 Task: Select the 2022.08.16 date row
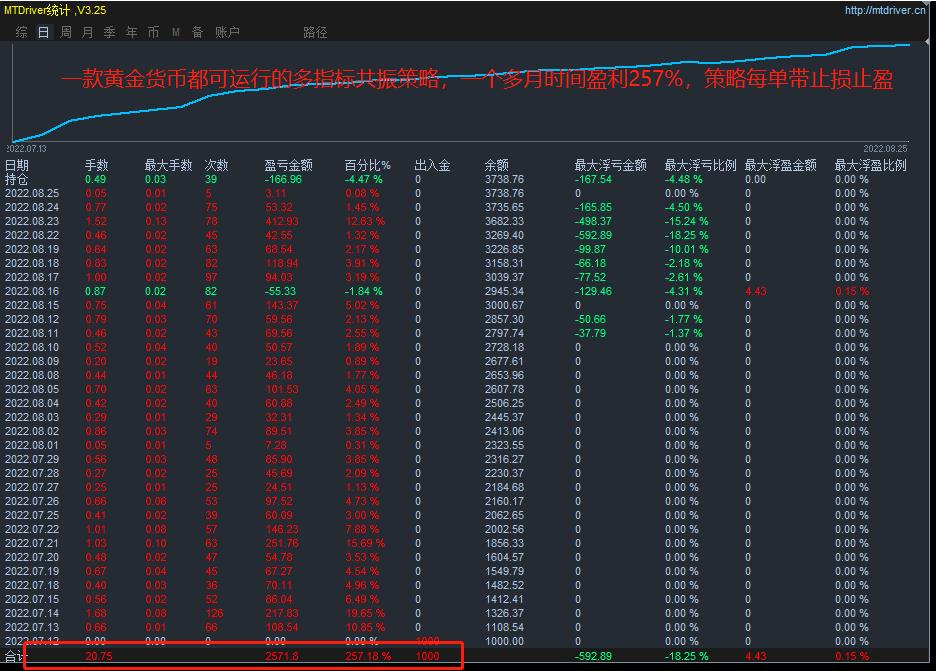pos(32,291)
